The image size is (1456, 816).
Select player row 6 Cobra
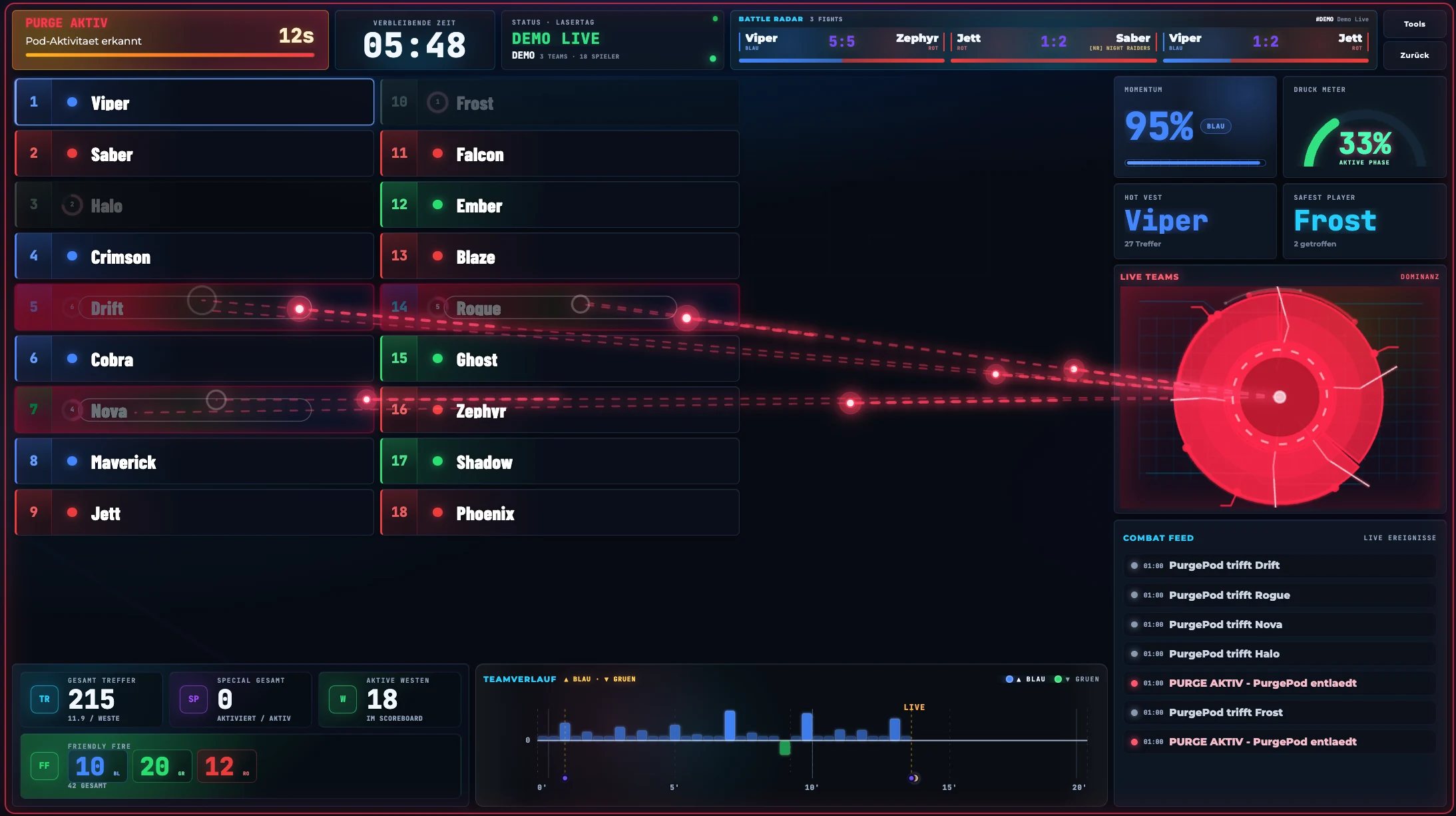pyautogui.click(x=194, y=358)
